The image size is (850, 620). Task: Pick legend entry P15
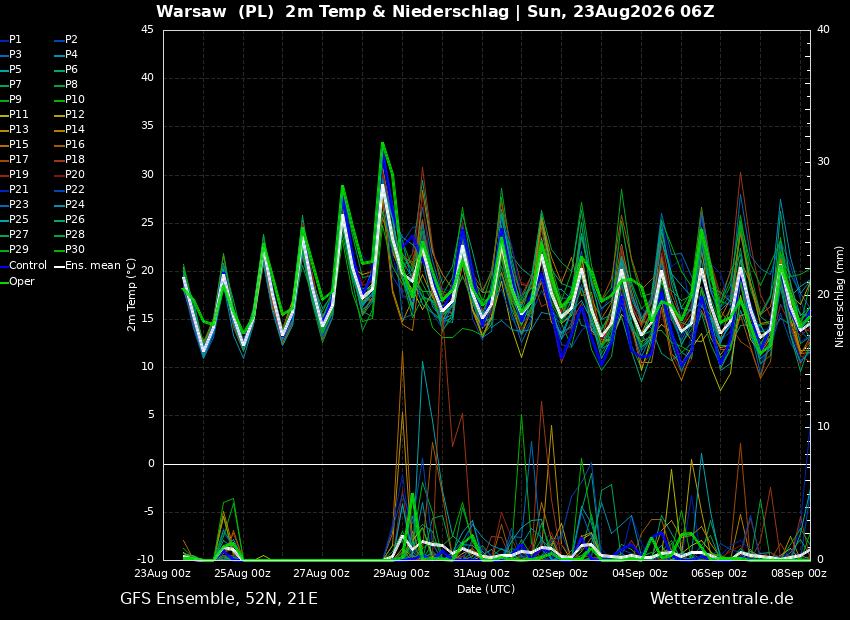18,144
